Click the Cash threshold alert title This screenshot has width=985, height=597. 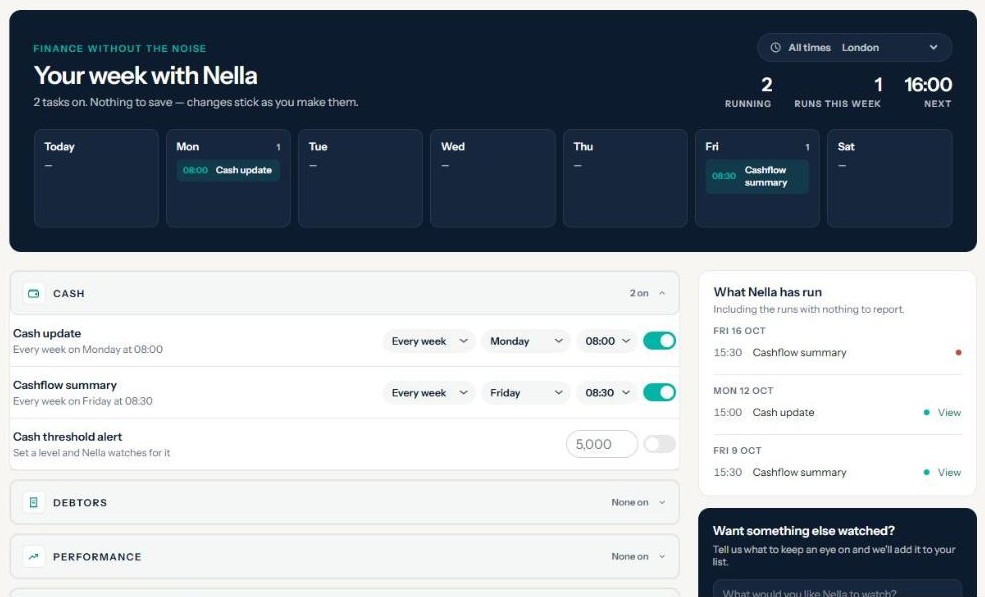pyautogui.click(x=67, y=437)
